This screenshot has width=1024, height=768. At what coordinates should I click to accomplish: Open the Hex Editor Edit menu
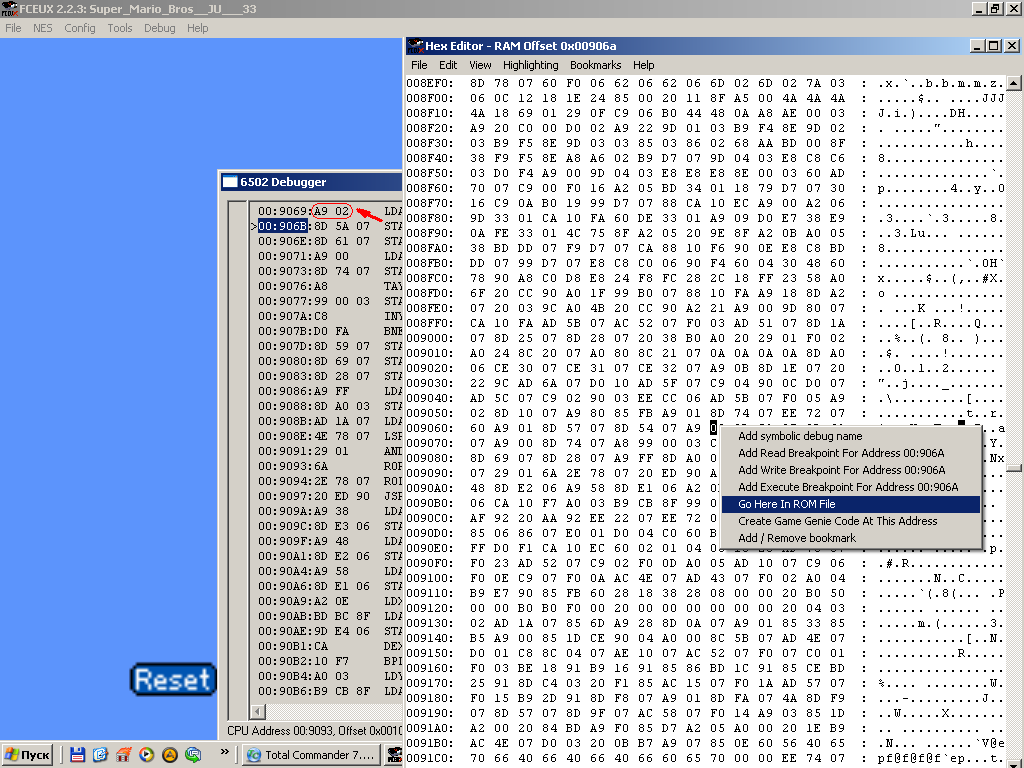448,65
